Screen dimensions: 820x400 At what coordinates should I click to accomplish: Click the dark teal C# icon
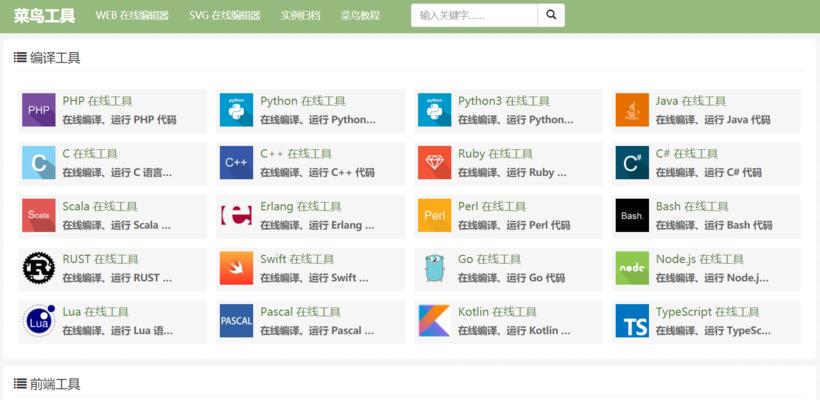click(x=632, y=163)
